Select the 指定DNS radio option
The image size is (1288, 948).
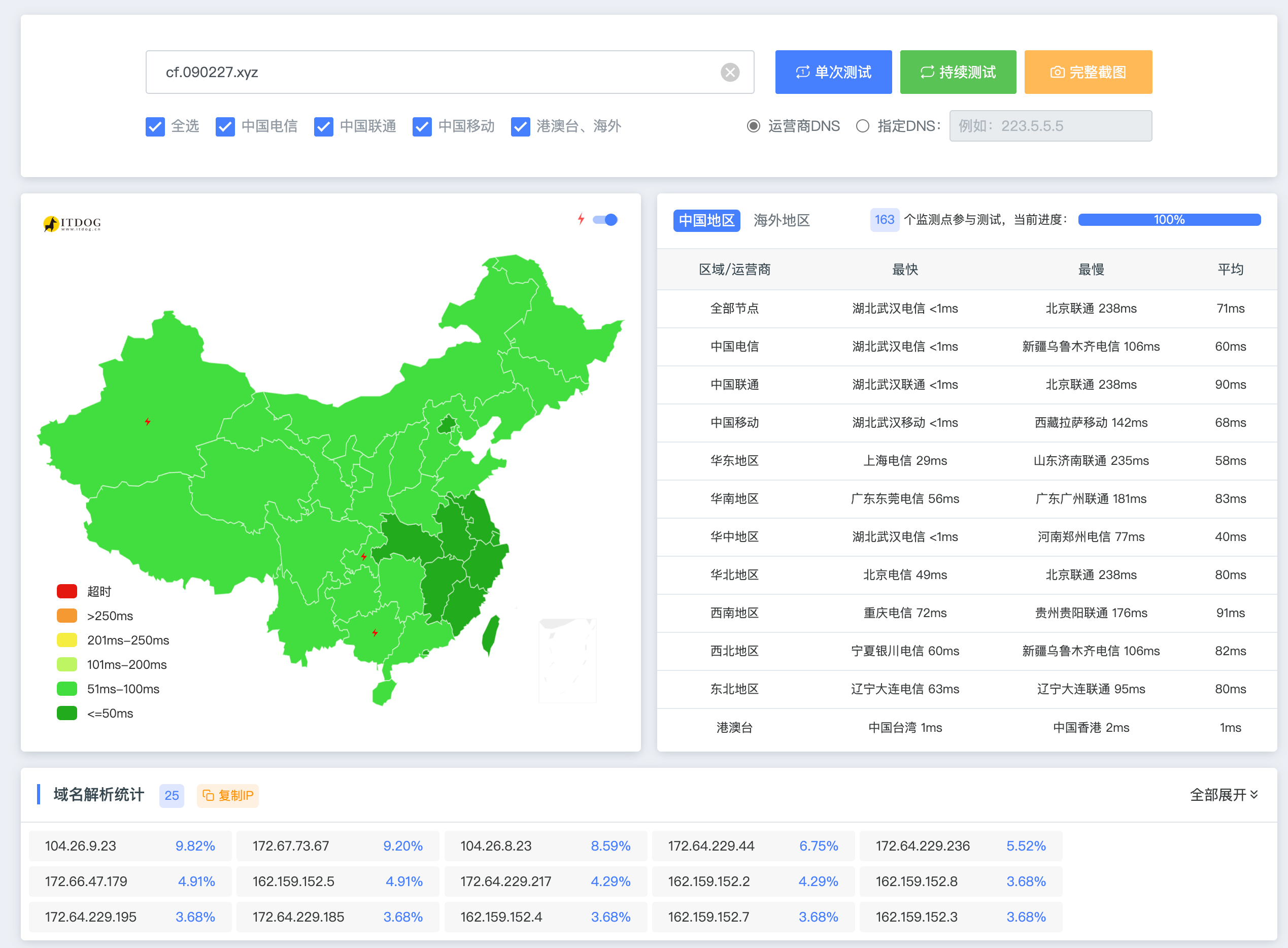pos(862,126)
